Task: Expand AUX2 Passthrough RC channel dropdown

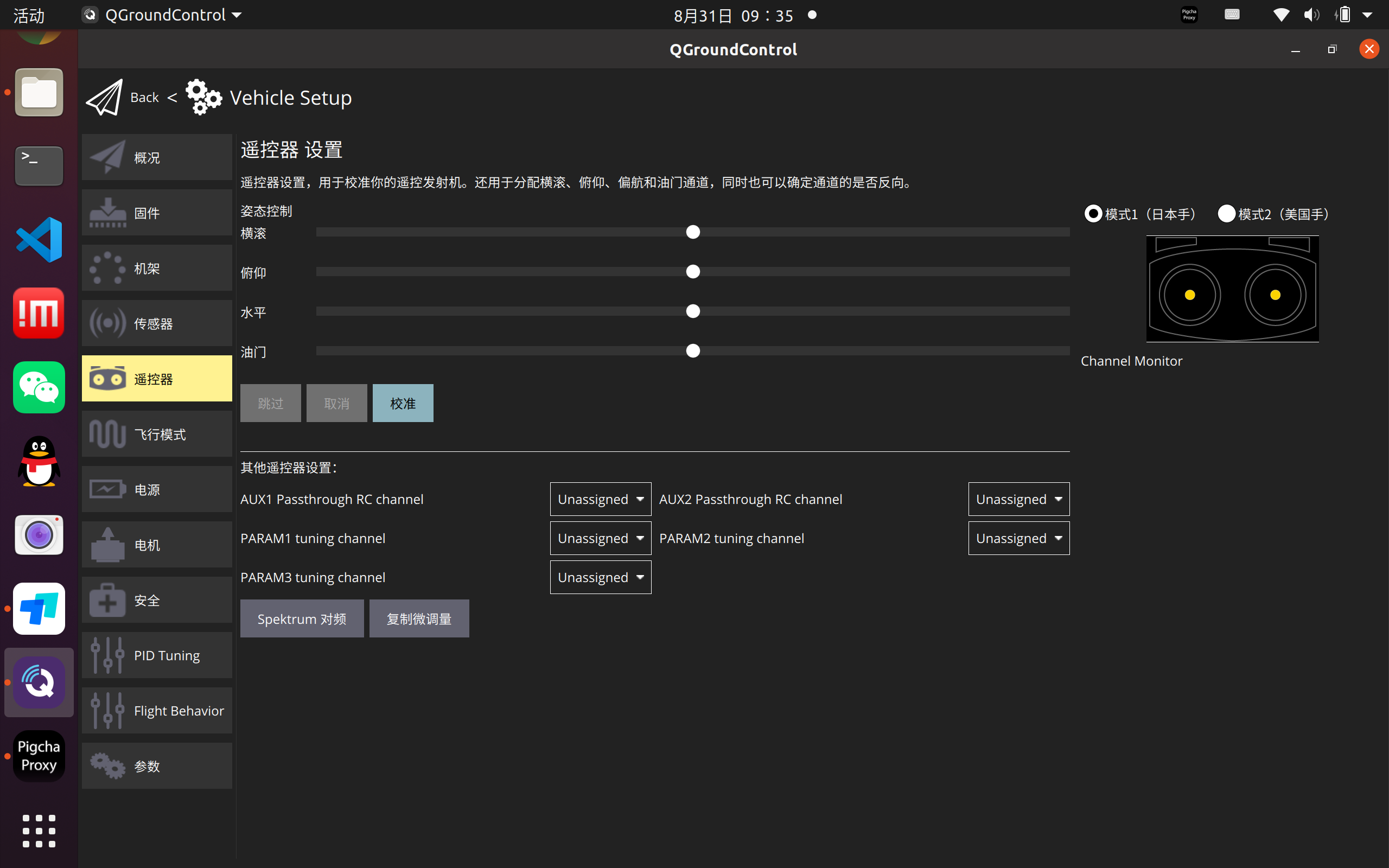Action: pyautogui.click(x=1018, y=499)
